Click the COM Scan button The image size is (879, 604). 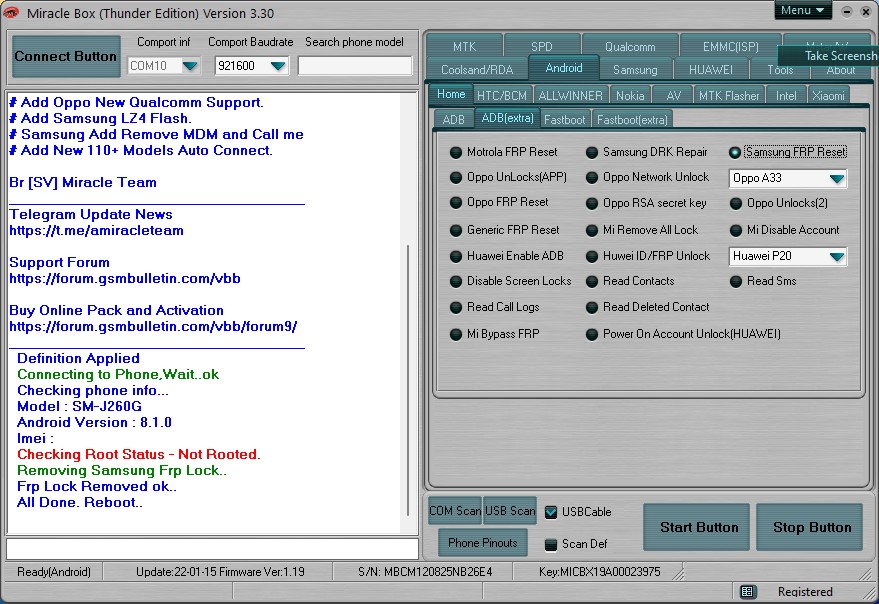455,511
